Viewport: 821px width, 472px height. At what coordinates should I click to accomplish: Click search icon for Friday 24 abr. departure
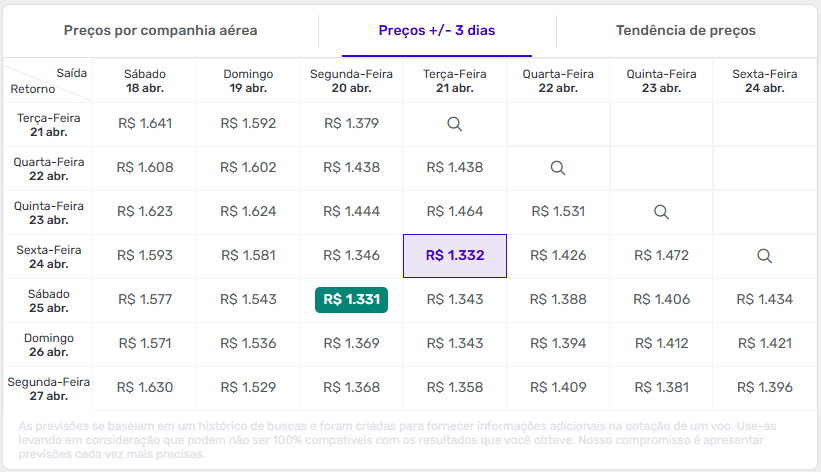(x=764, y=256)
